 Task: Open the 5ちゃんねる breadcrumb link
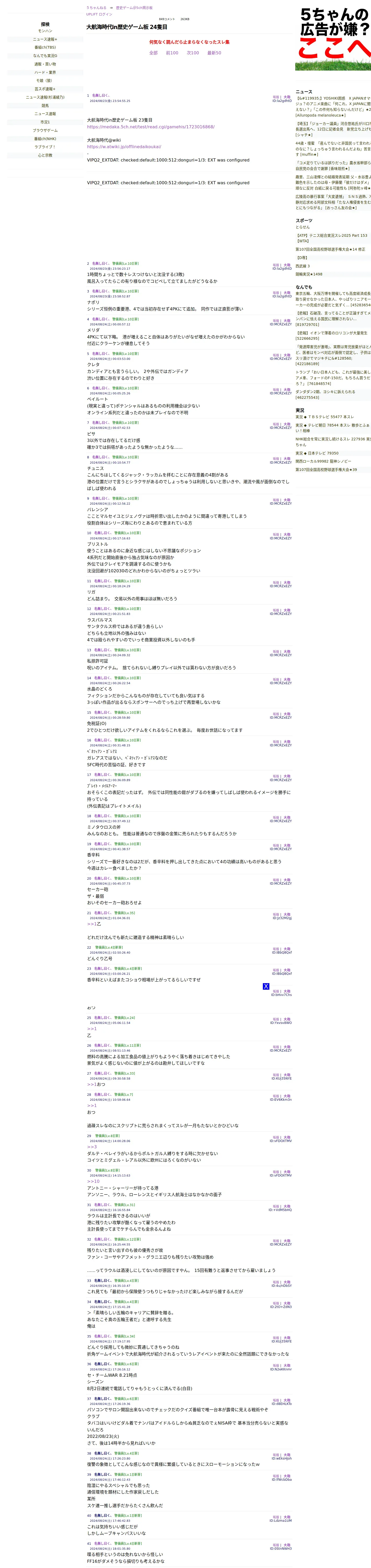pyautogui.click(x=96, y=8)
